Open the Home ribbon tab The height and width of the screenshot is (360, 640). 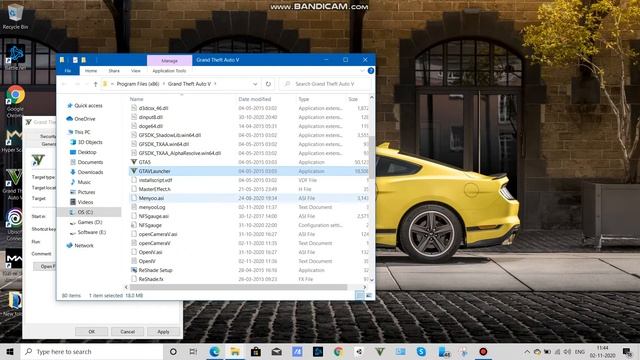(x=91, y=71)
